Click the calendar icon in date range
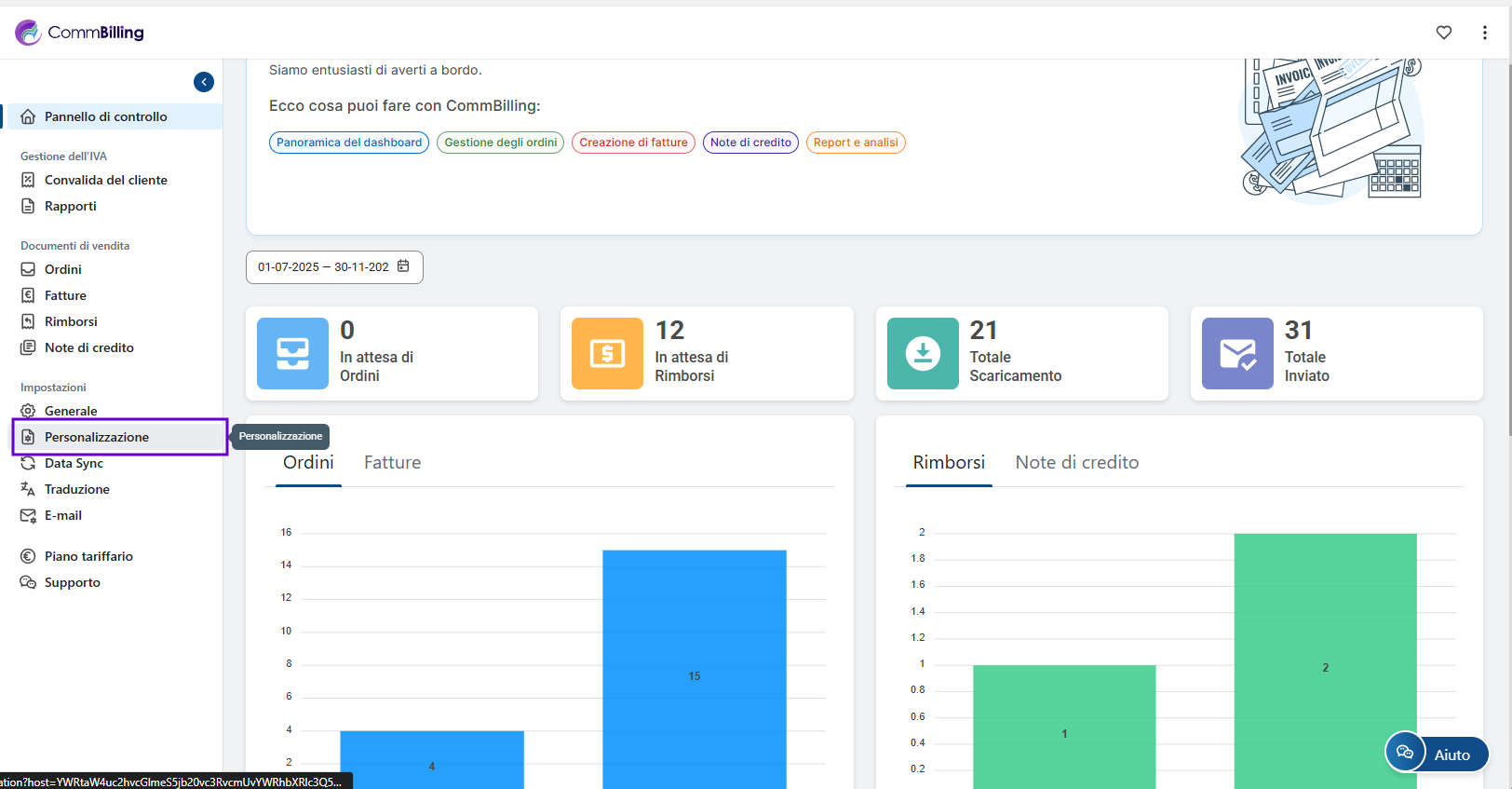Viewport: 1512px width, 789px height. (403, 266)
